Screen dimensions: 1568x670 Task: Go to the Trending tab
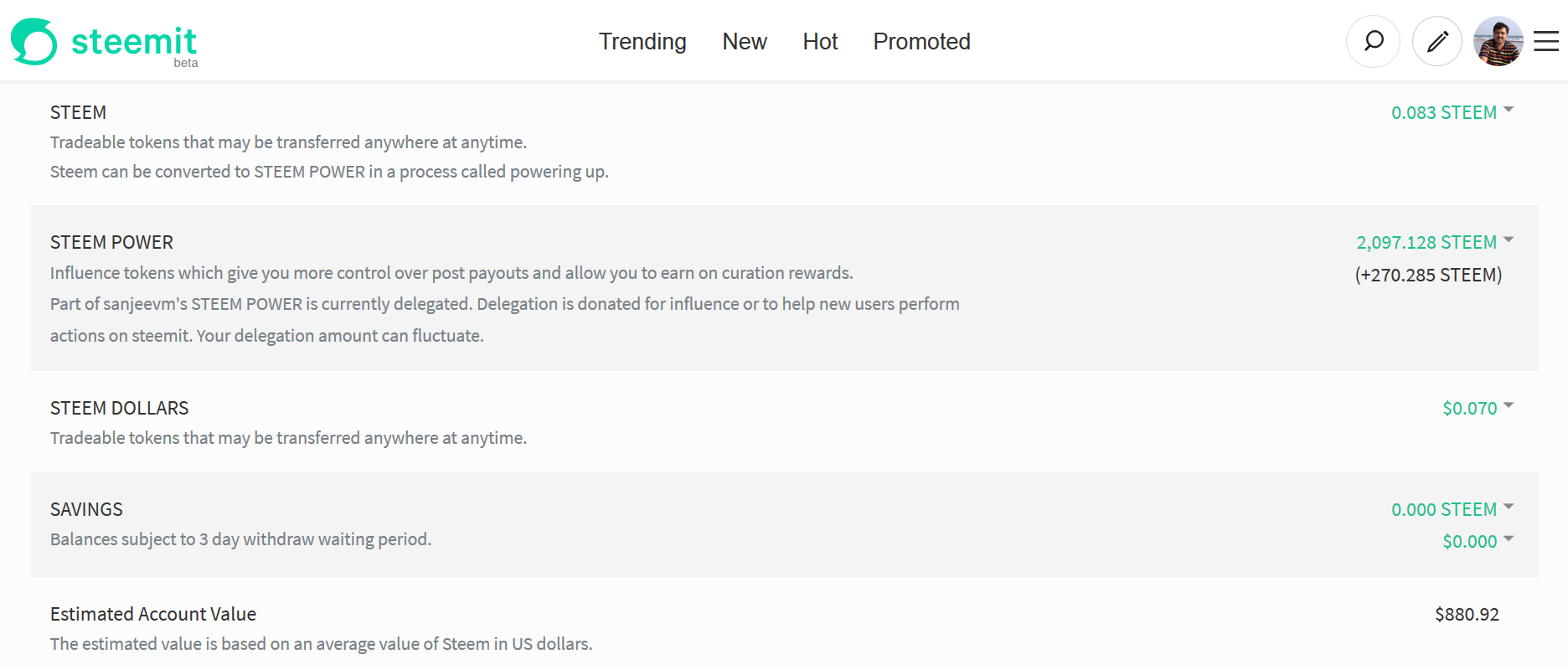642,41
